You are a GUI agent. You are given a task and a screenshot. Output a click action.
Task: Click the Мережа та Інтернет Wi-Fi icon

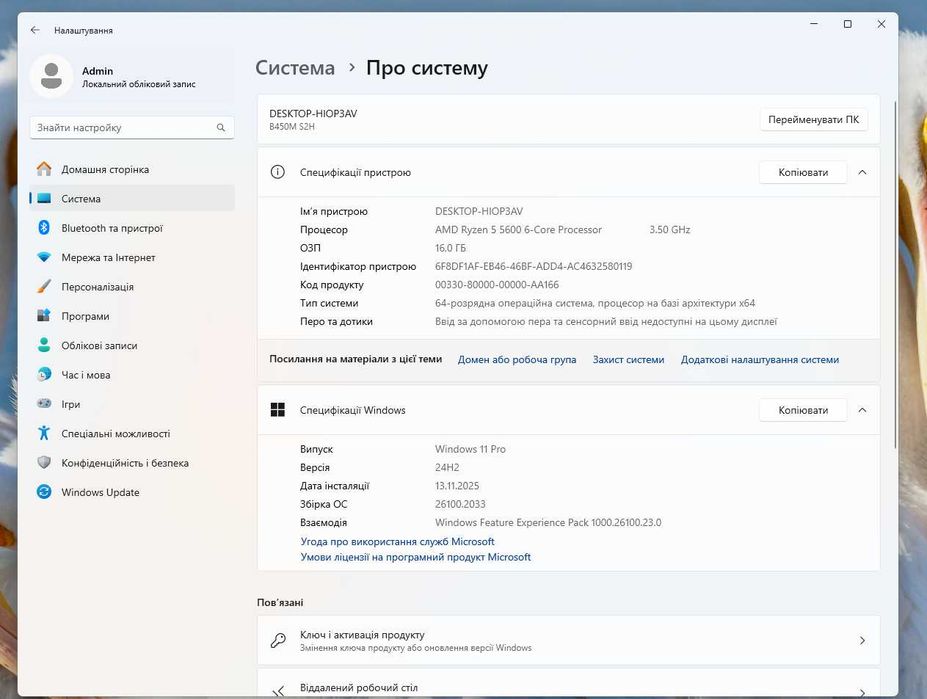44,257
